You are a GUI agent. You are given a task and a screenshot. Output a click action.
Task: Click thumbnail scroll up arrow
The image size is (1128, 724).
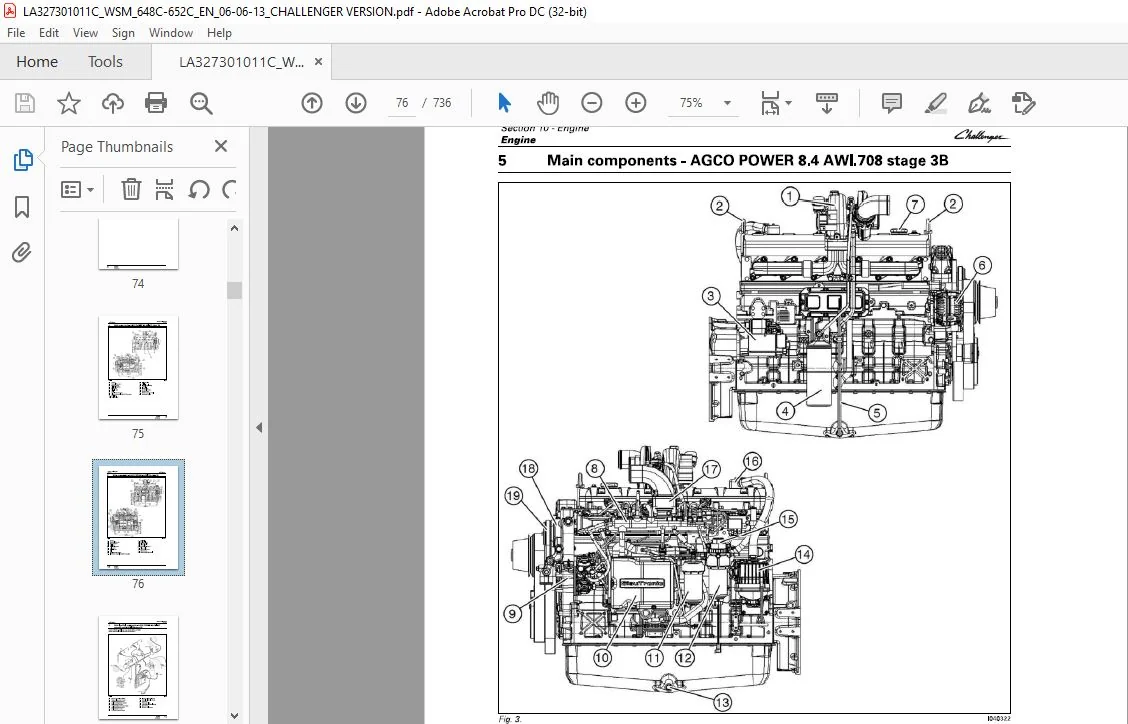234,228
